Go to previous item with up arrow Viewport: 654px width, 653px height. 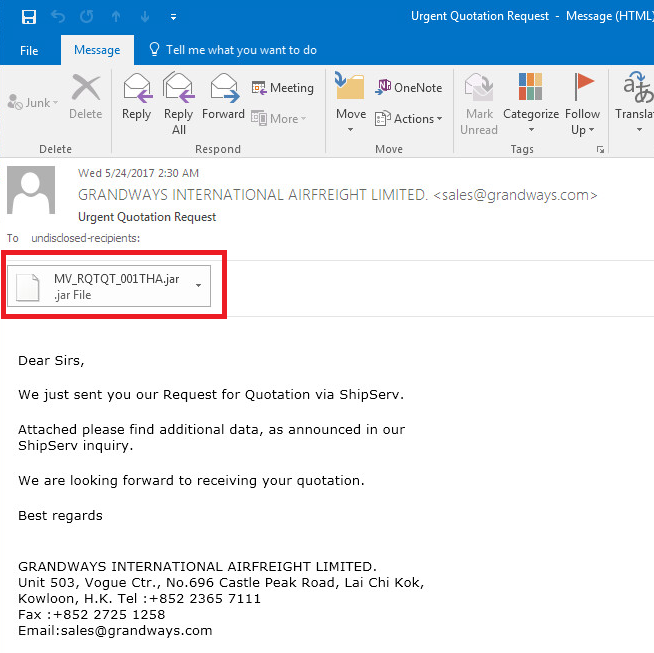116,17
